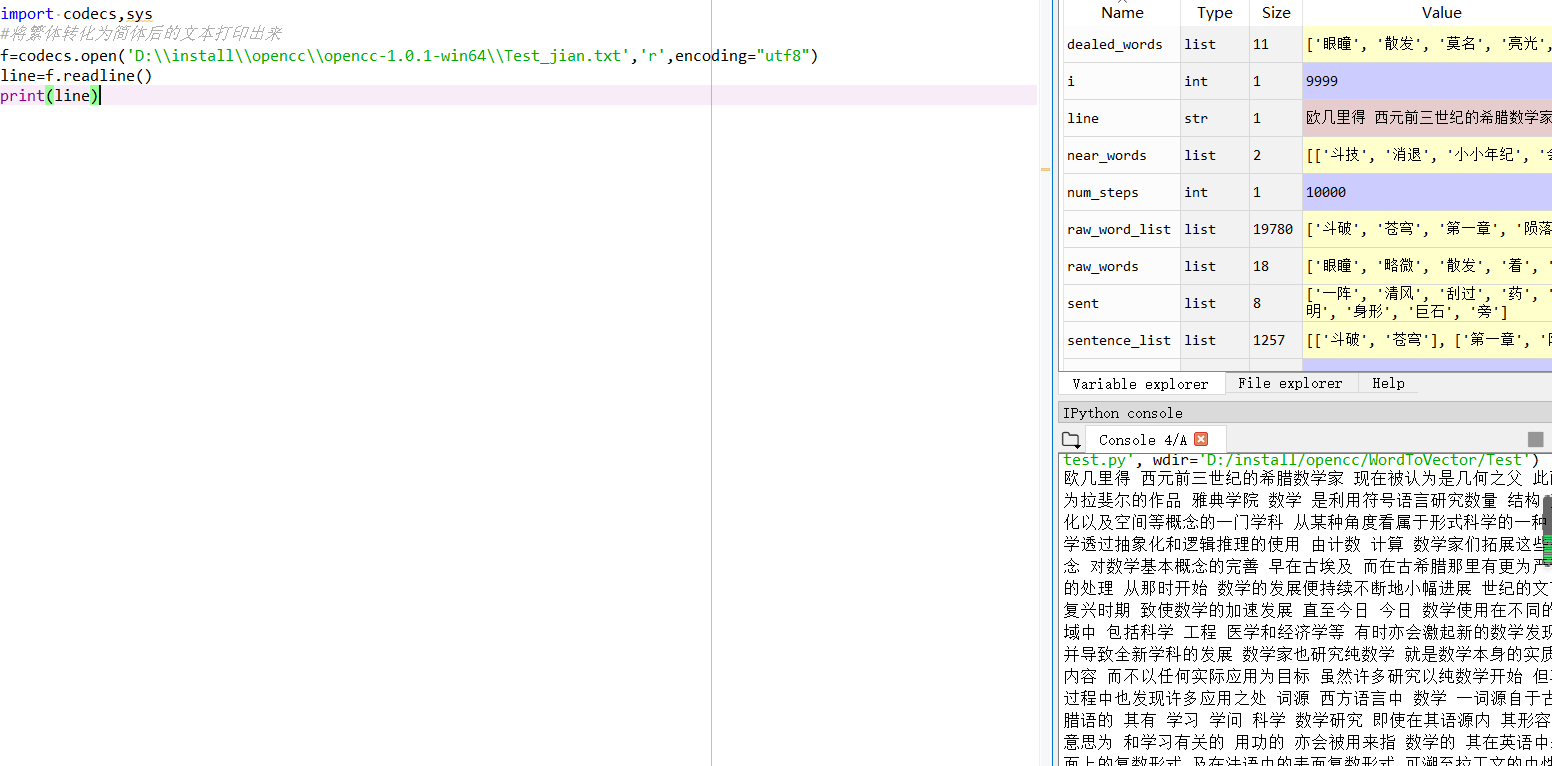Screen dimensions: 1552x766
Task: Select the Console 4/A tab
Action: [x=1143, y=440]
